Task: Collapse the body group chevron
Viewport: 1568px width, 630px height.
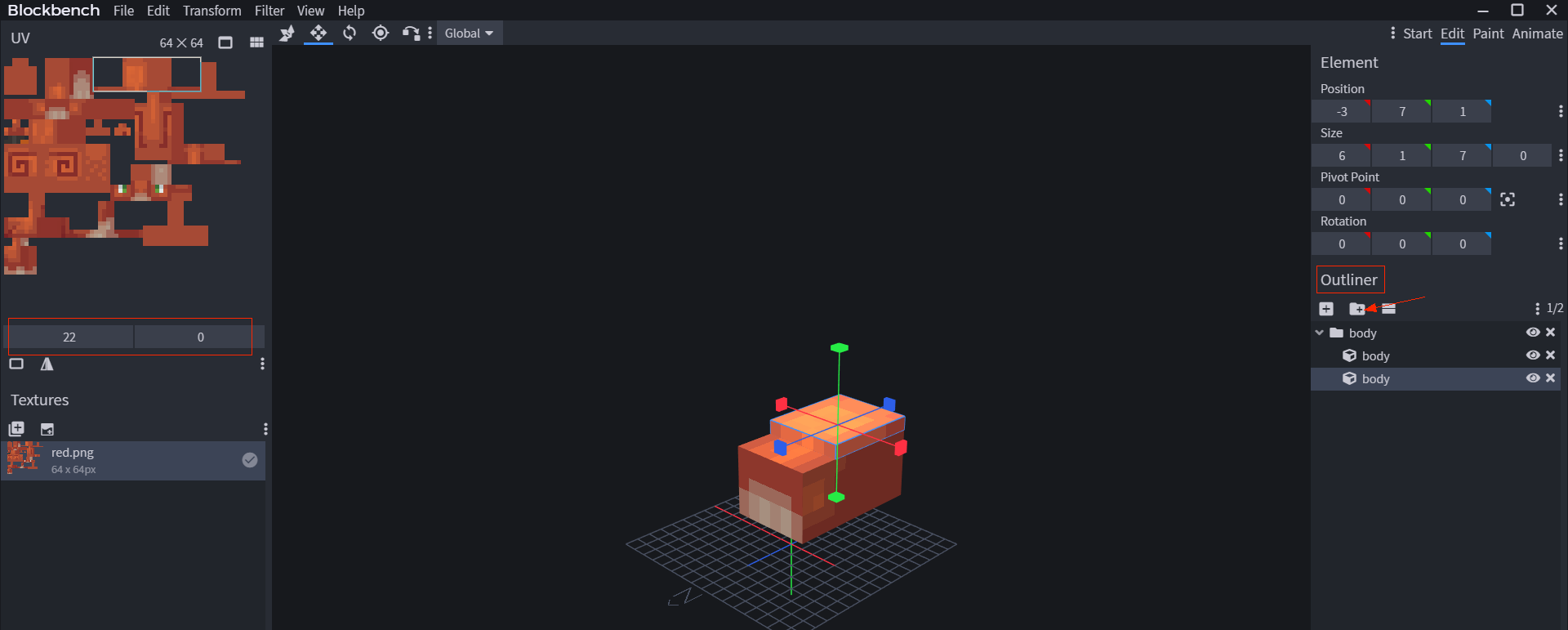Action: 1319,333
